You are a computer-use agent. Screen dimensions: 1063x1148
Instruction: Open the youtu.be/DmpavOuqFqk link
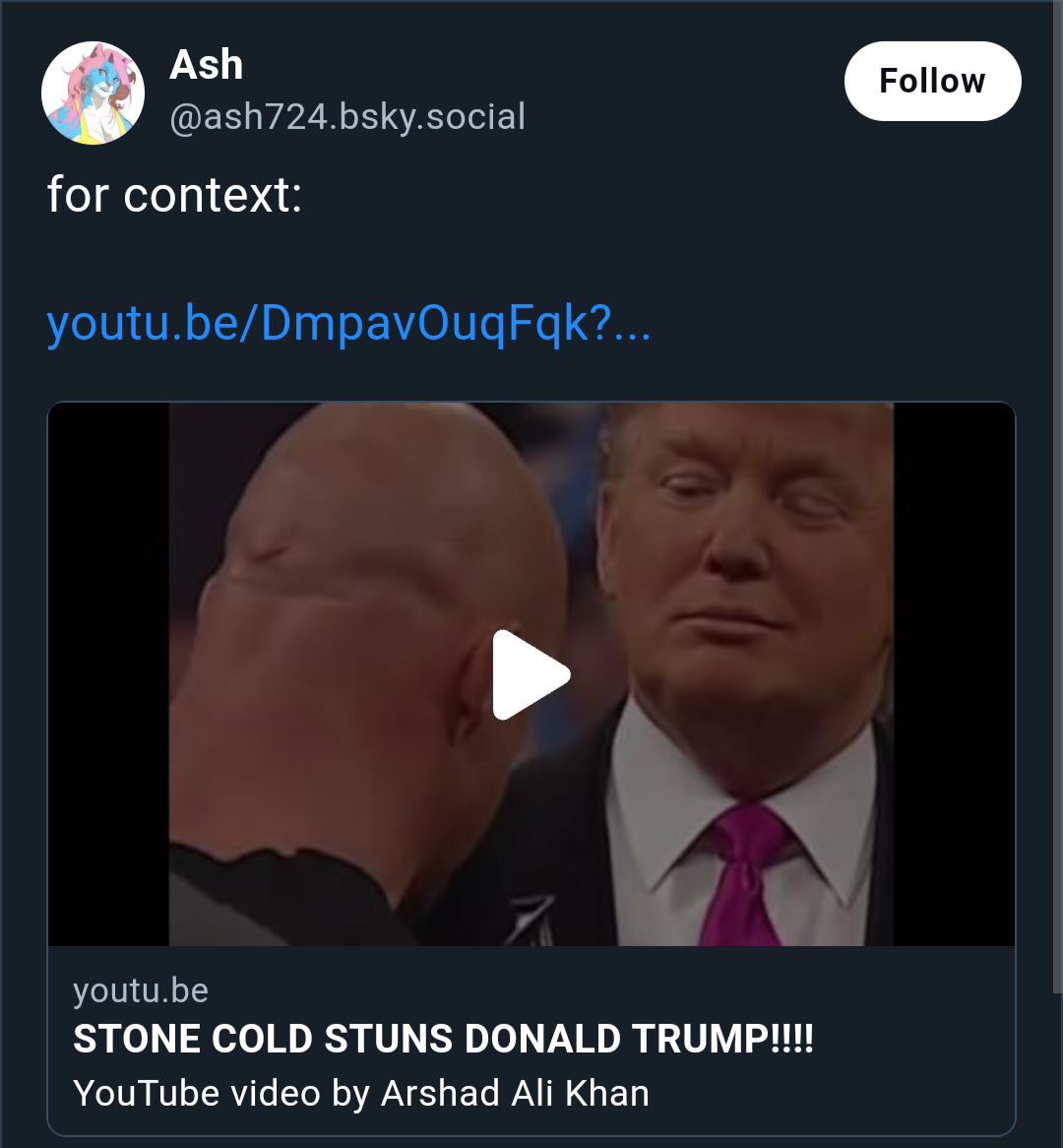(348, 323)
